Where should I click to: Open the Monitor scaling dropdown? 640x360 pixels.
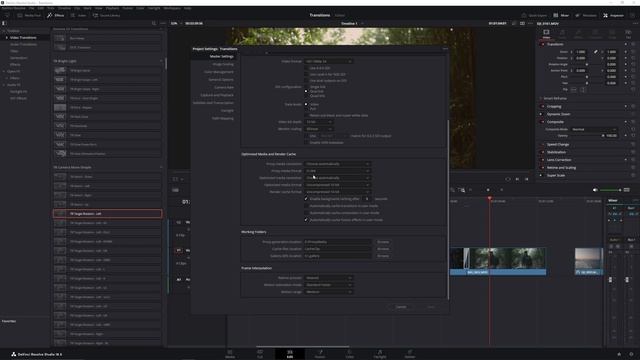coord(318,129)
